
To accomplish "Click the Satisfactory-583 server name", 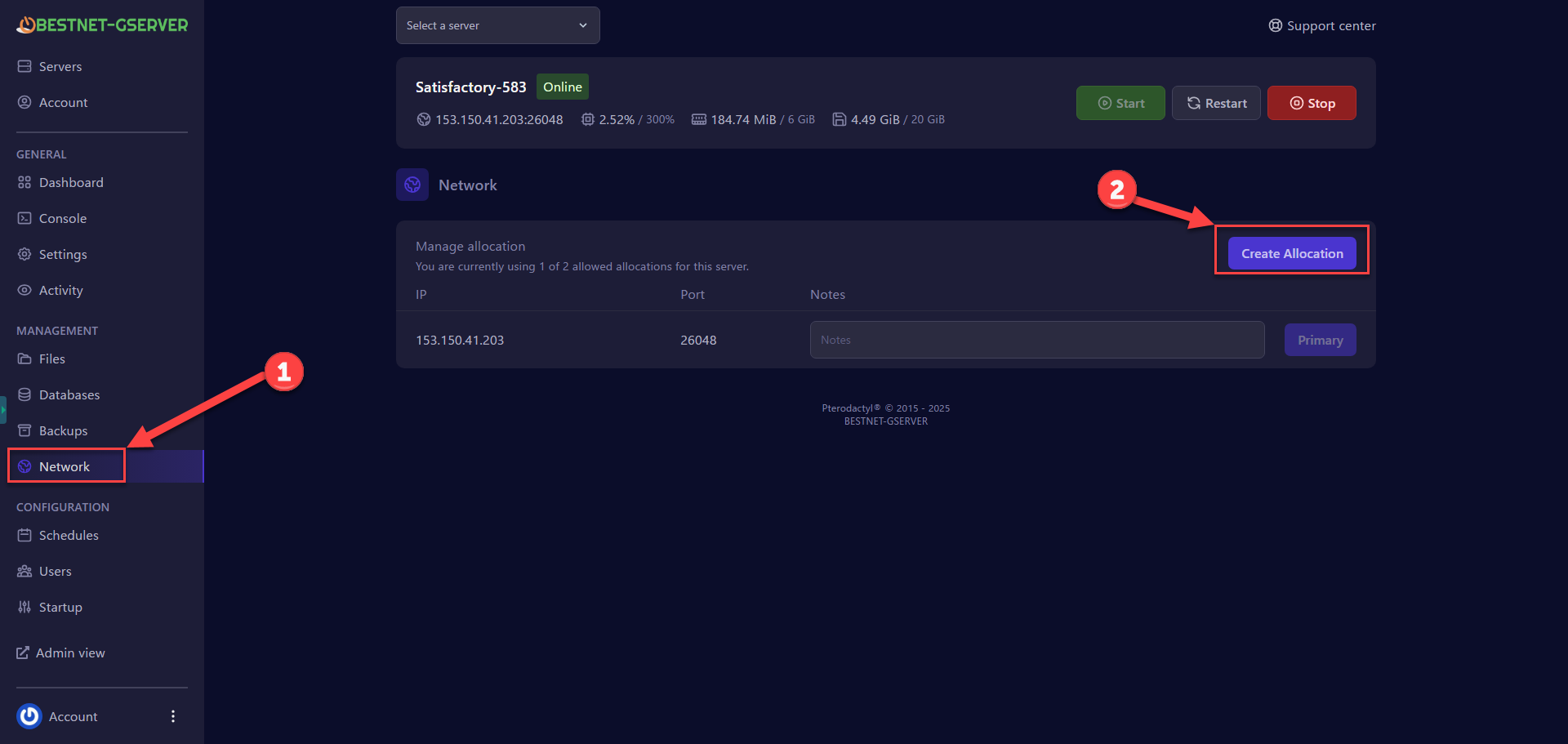I will click(x=470, y=87).
